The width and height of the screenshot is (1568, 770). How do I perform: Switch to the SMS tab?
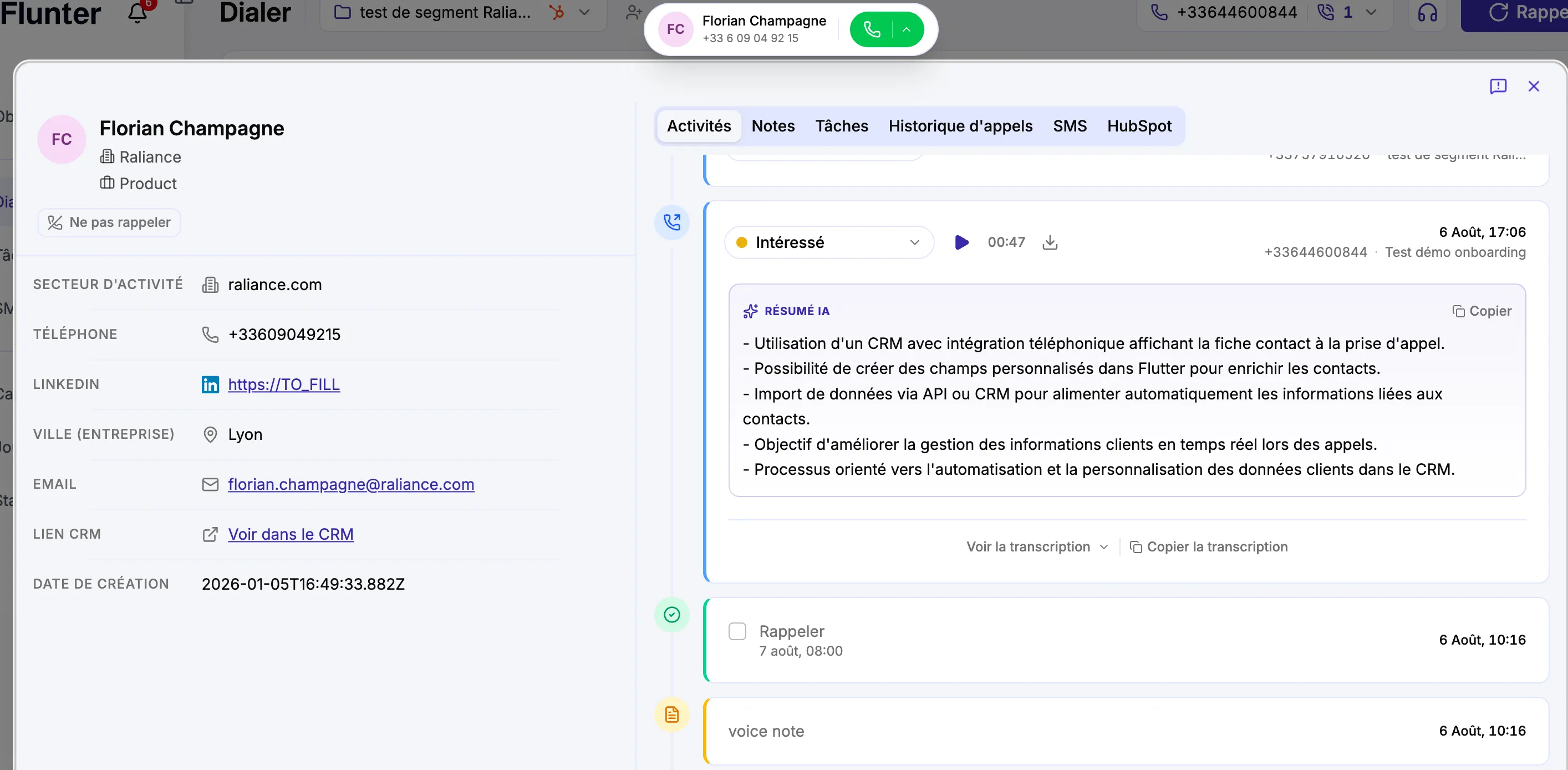[x=1070, y=126]
